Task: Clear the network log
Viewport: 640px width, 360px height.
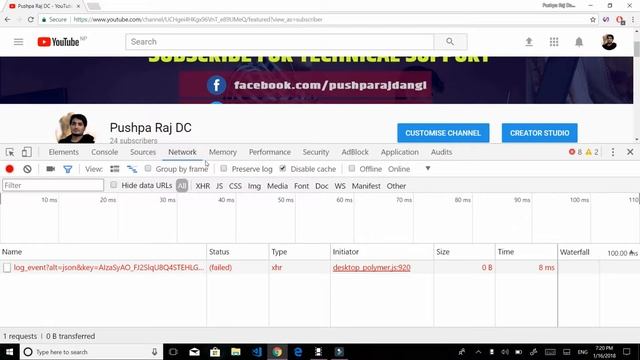Action: pyautogui.click(x=27, y=169)
